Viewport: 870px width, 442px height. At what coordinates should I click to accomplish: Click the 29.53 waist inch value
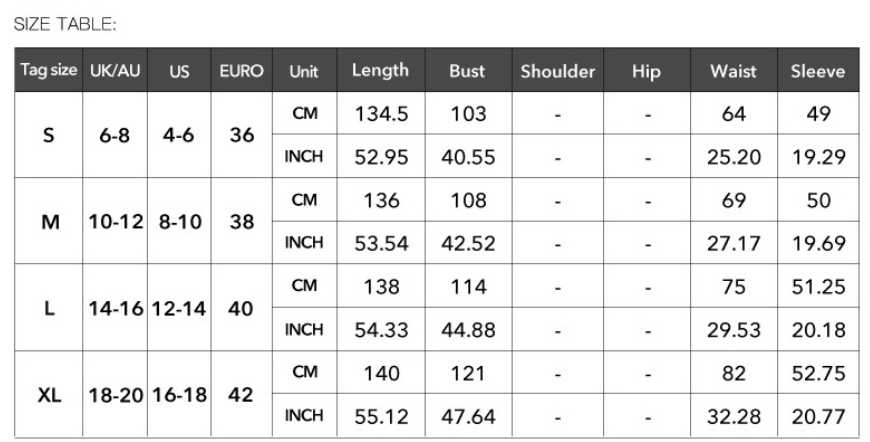[x=734, y=329]
